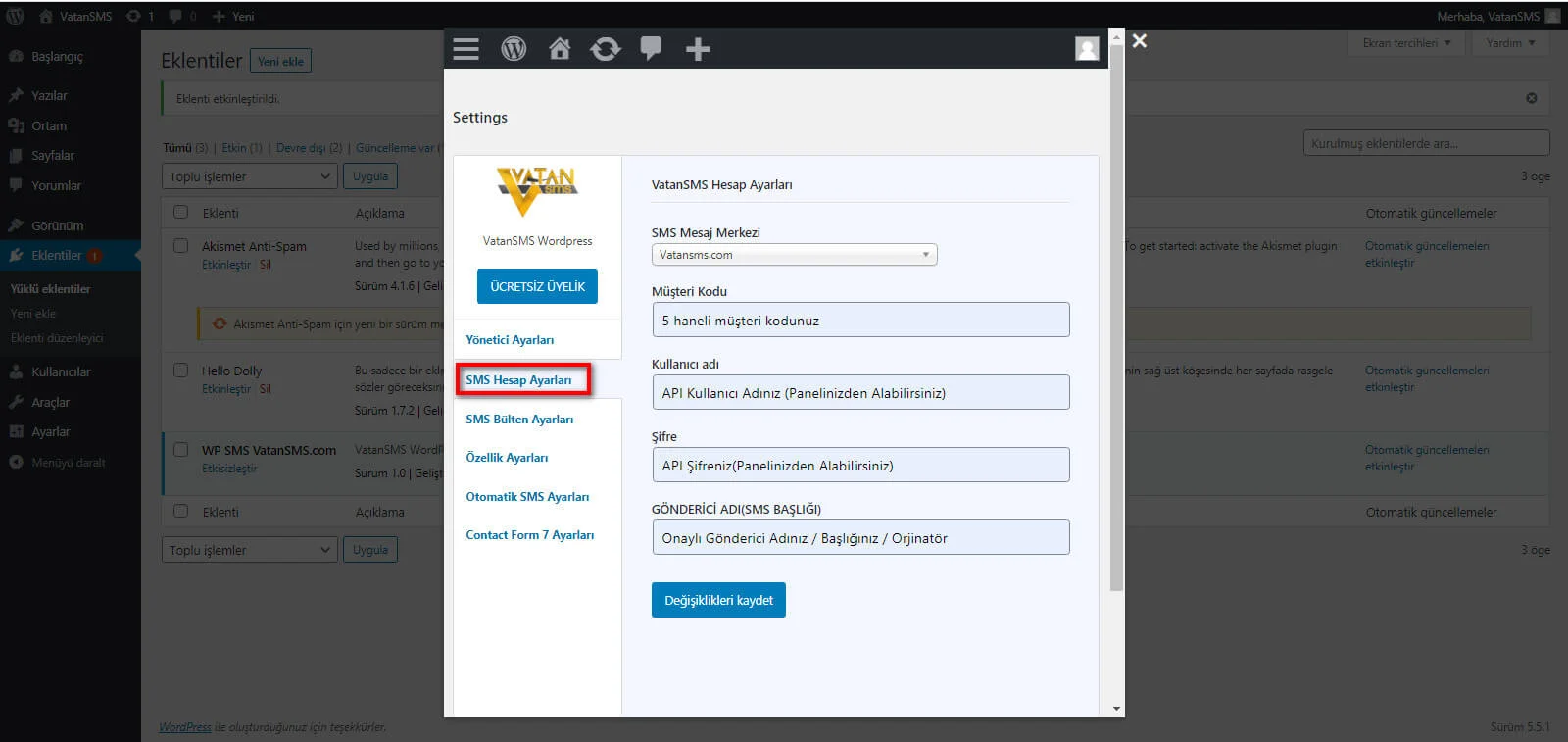Click top Uygula button

370,176
